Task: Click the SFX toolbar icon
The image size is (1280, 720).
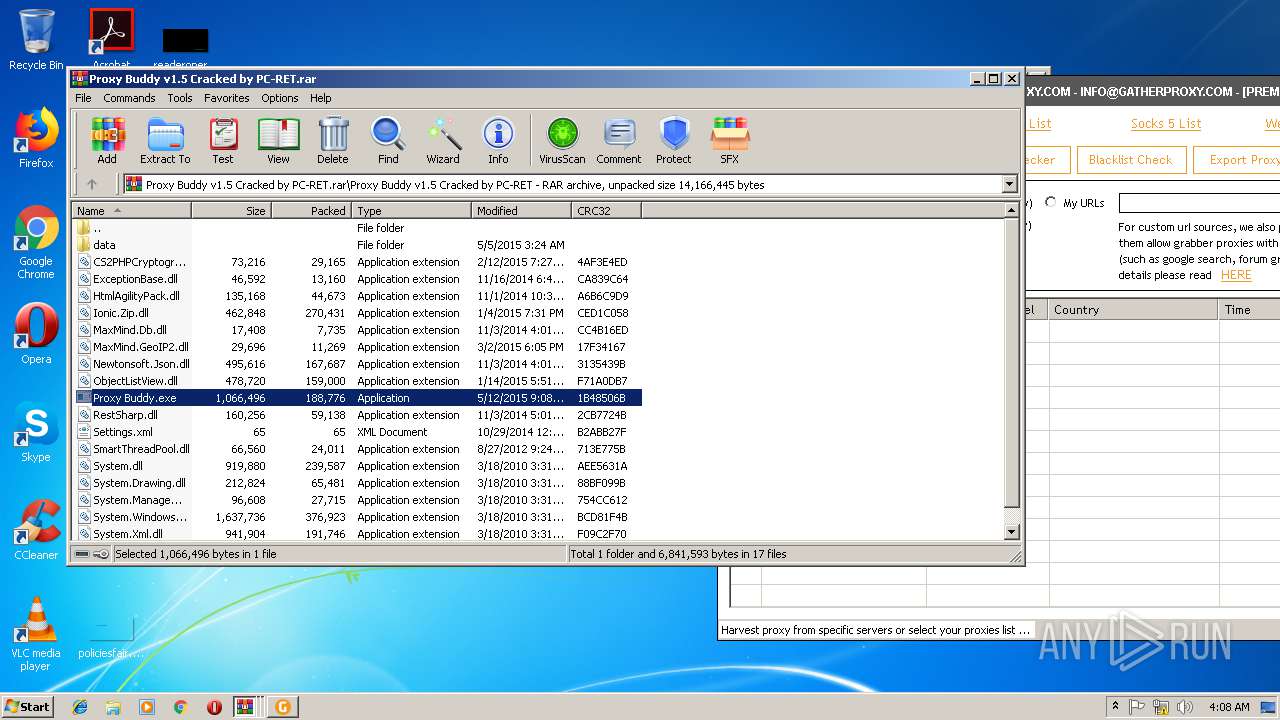Action: click(730, 140)
